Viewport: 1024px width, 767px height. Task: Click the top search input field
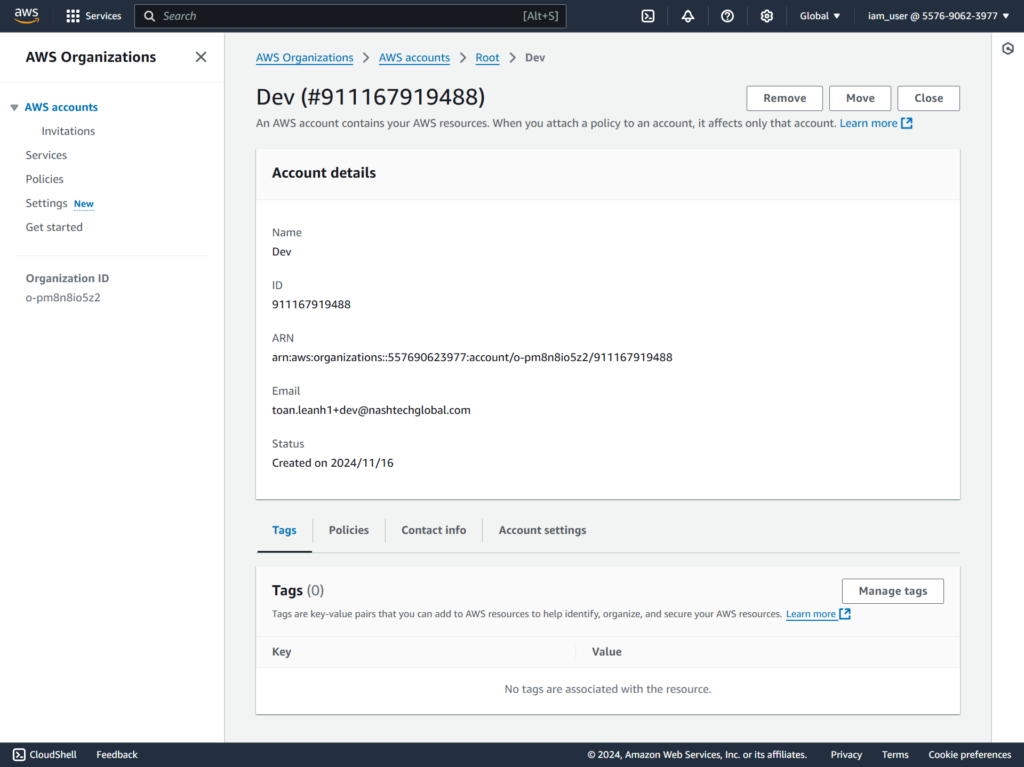pos(340,16)
